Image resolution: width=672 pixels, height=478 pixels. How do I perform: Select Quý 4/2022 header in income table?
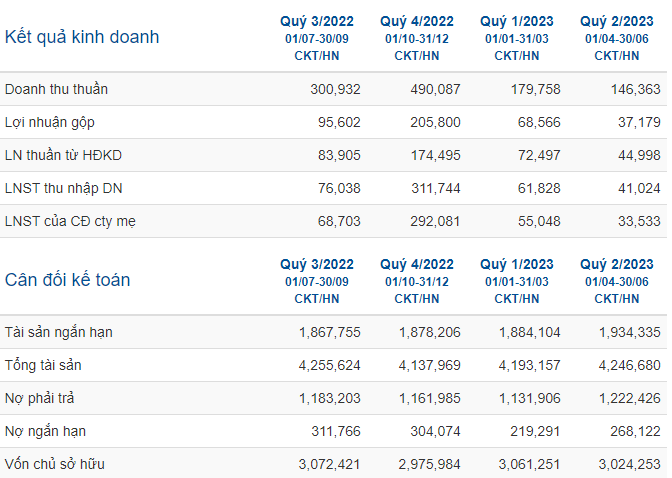coord(417,21)
